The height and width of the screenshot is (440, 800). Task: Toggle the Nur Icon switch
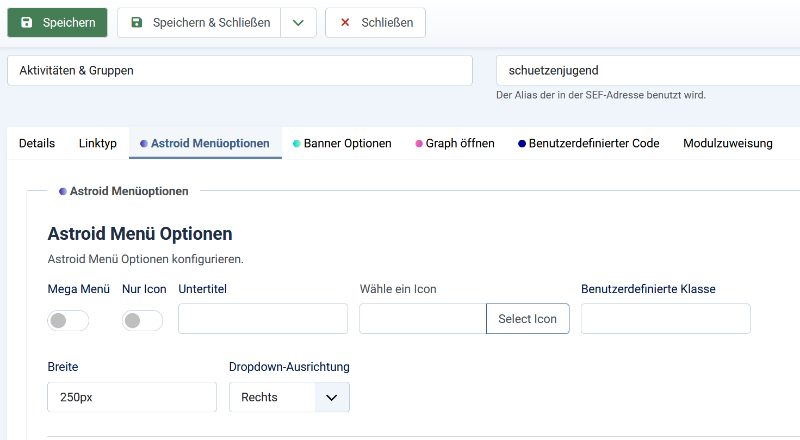(142, 320)
